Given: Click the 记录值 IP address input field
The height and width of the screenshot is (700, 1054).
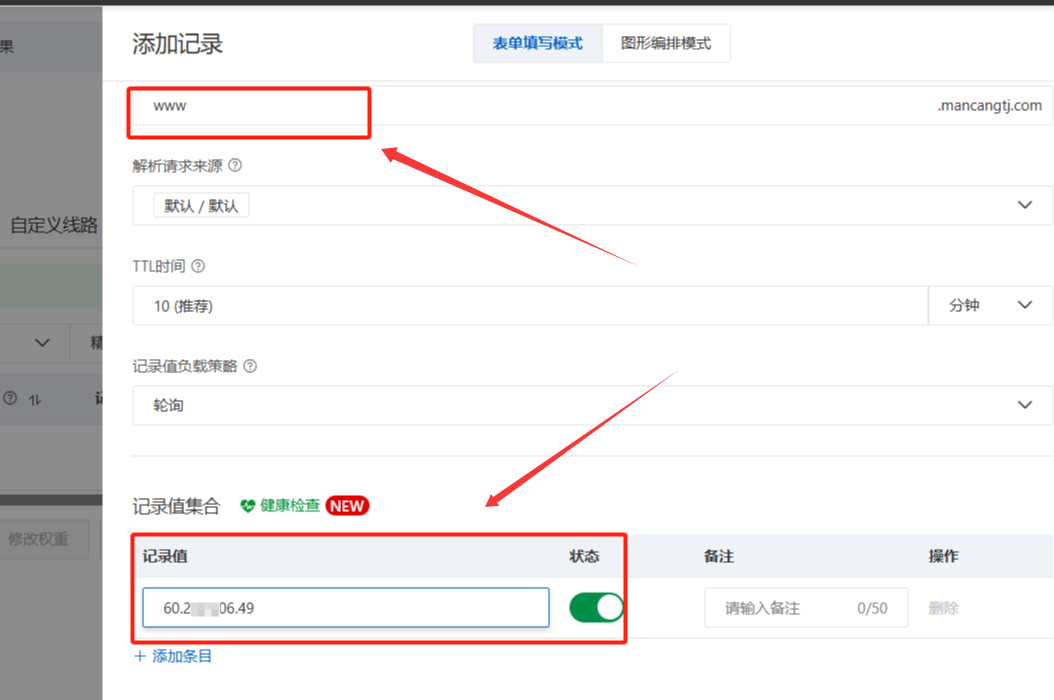Looking at the screenshot, I should (345, 608).
